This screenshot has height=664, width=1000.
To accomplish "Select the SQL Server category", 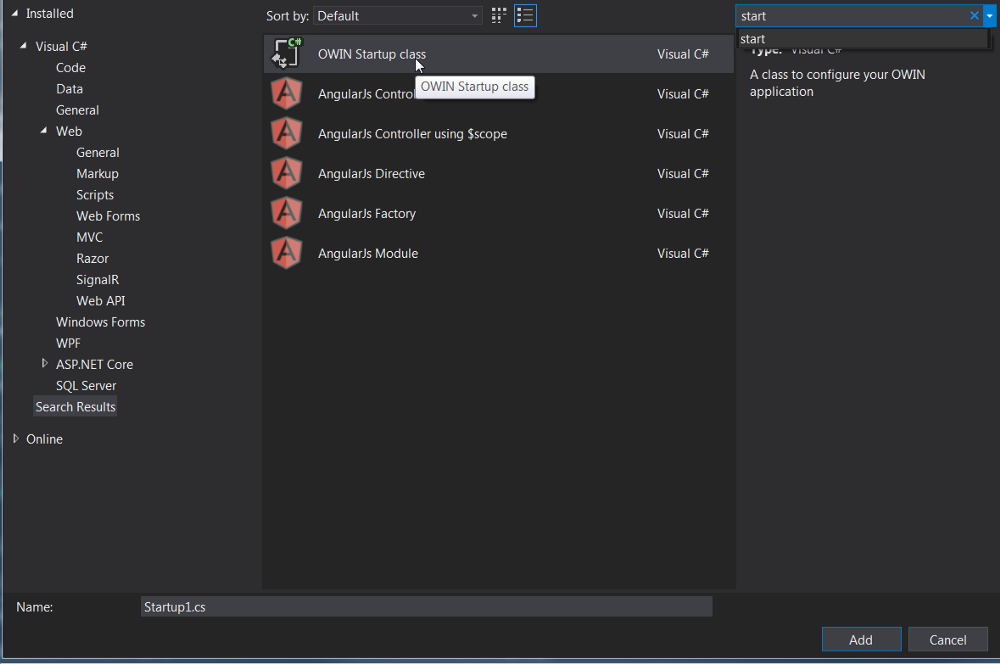I will pos(86,385).
